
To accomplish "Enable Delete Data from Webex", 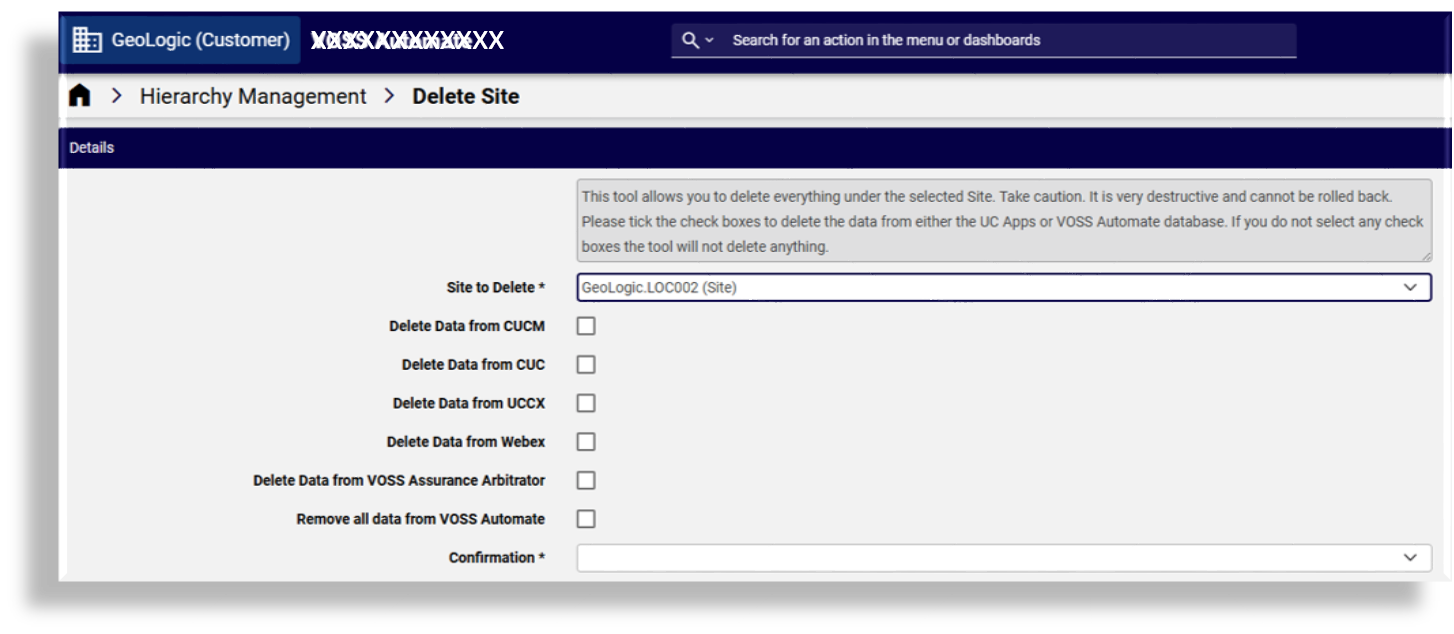I will 586,441.
